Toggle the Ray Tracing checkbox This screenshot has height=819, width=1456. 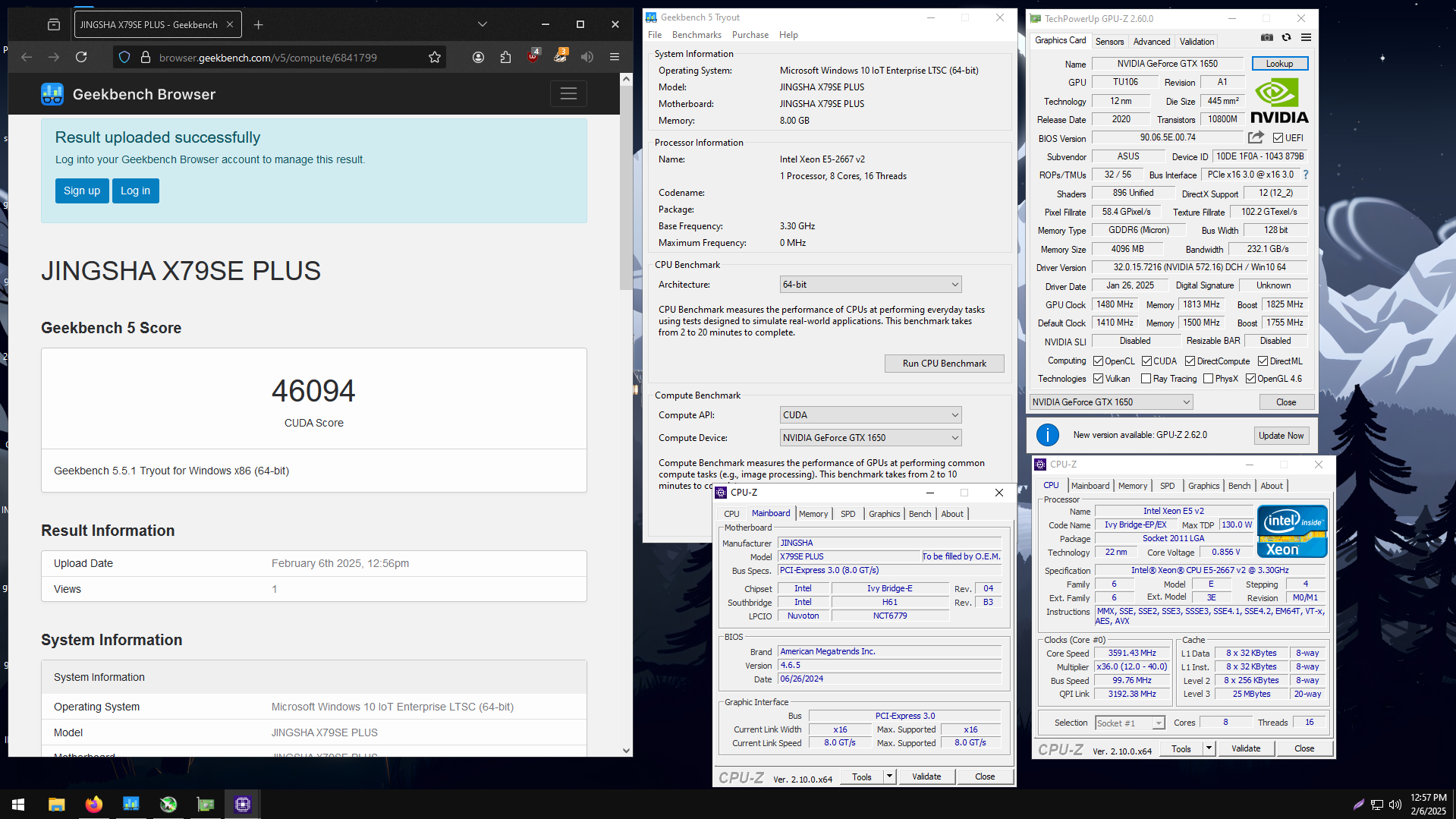pyautogui.click(x=1146, y=379)
